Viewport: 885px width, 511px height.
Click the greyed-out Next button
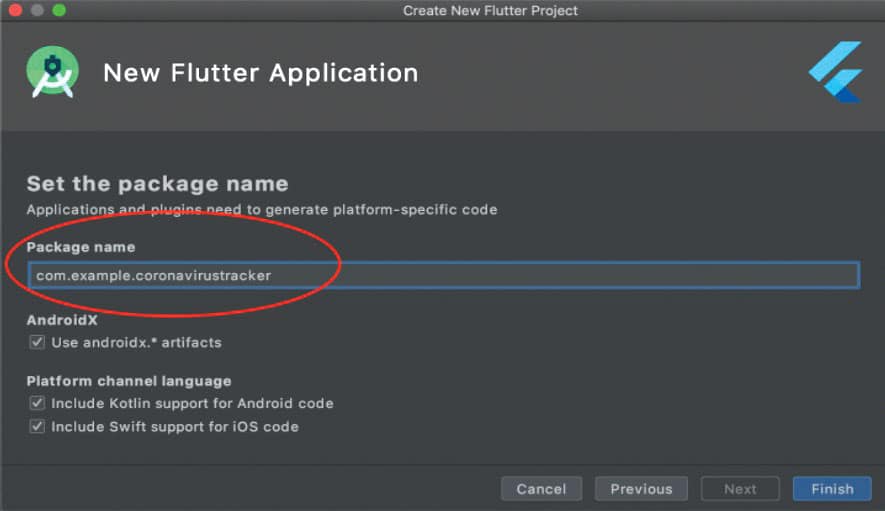coord(740,489)
